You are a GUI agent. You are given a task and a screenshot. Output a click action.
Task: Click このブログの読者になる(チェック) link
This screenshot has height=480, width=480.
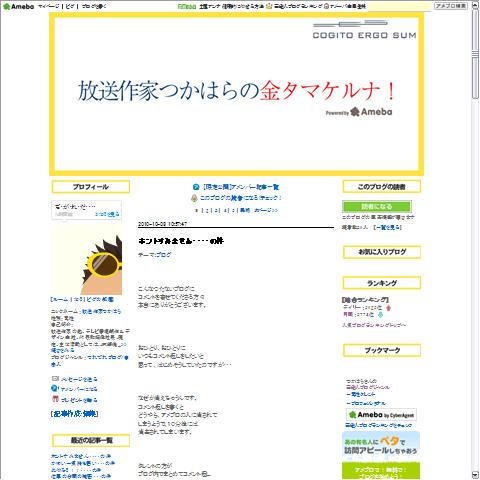241,198
